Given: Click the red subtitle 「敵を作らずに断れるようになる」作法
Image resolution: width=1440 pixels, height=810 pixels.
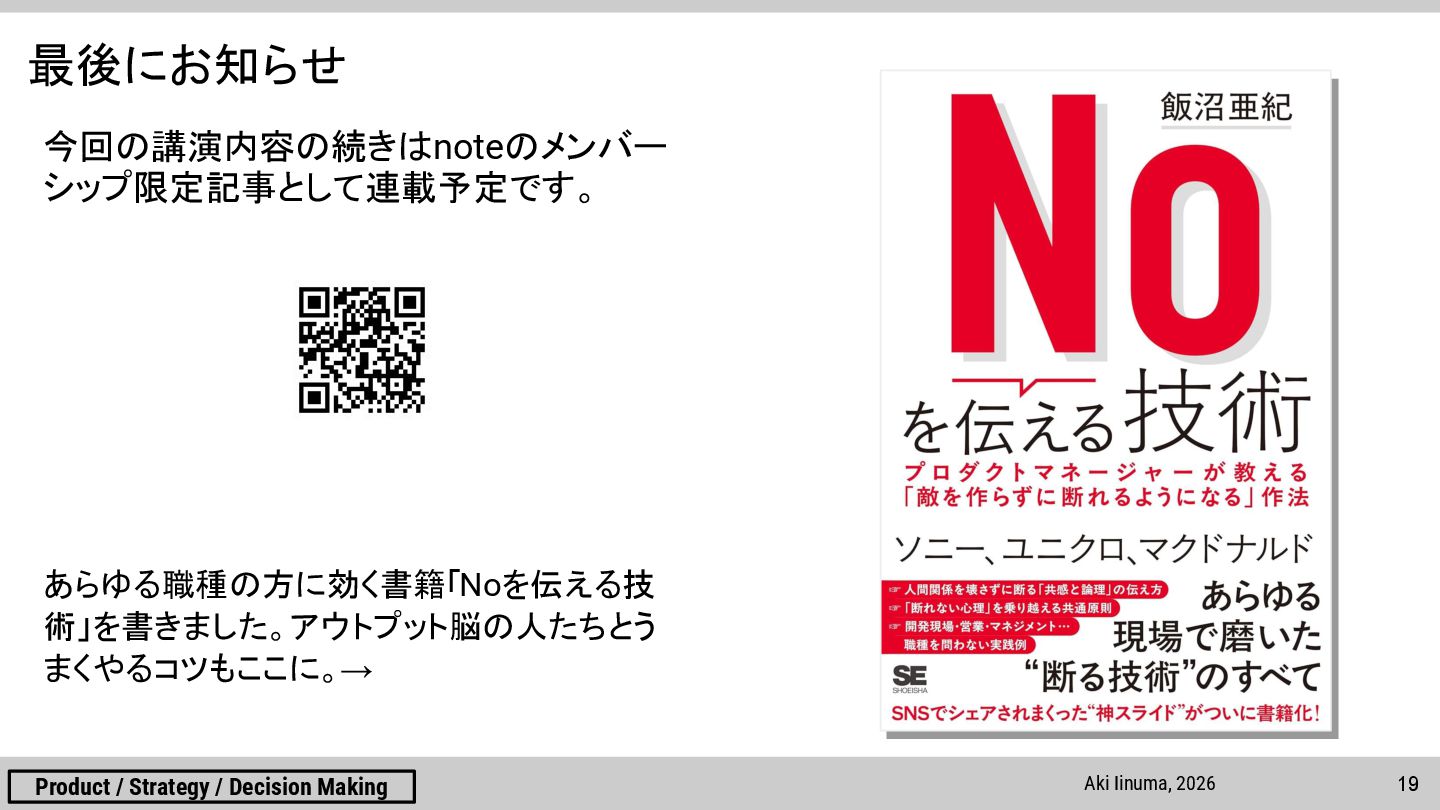Looking at the screenshot, I should pos(1105,496).
